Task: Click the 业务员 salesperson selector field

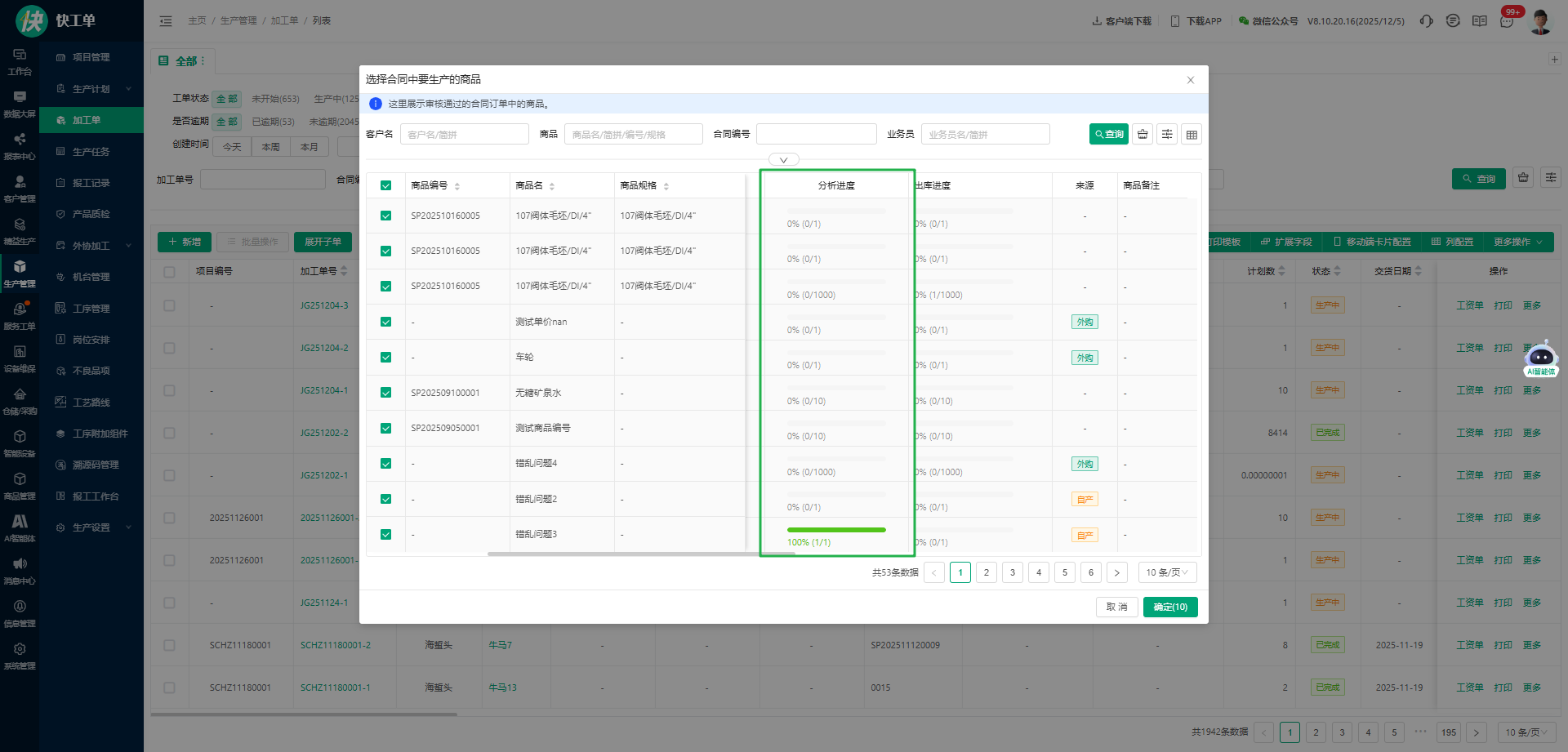Action: click(x=985, y=135)
